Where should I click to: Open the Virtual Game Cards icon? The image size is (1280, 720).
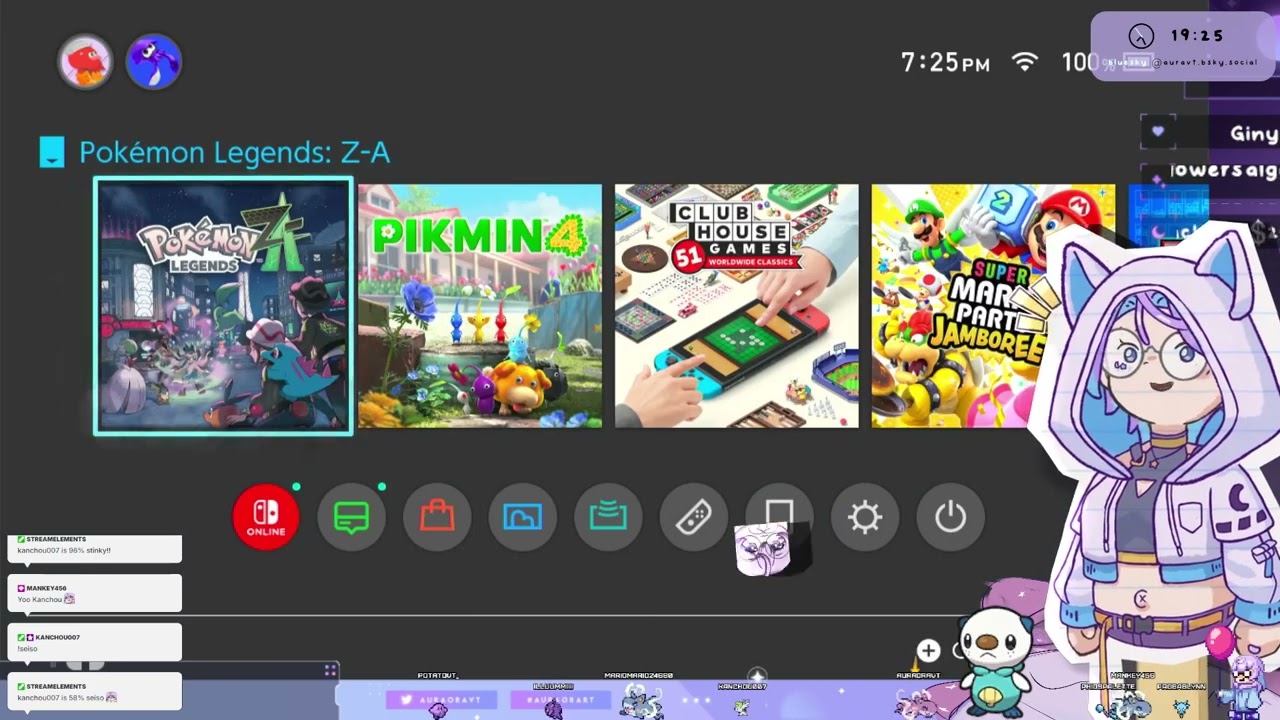[779, 517]
